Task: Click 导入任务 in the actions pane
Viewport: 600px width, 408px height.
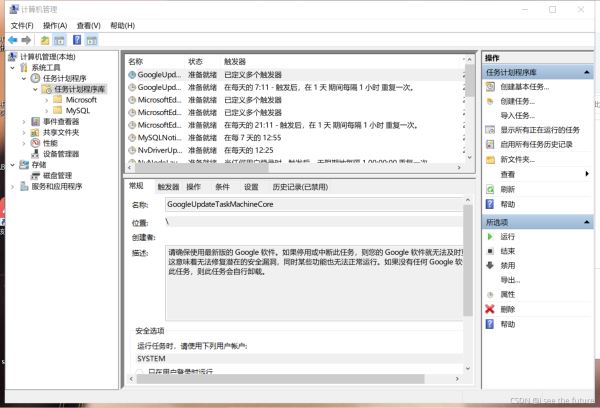Action: 517,116
